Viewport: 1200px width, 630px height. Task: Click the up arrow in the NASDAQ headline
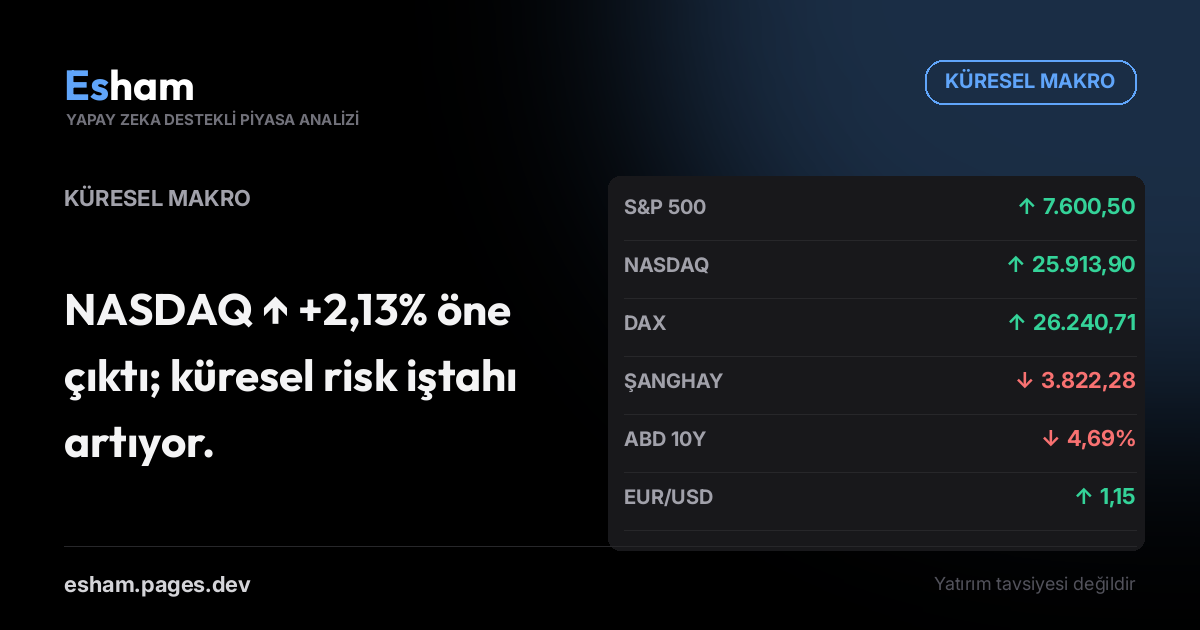(x=275, y=314)
